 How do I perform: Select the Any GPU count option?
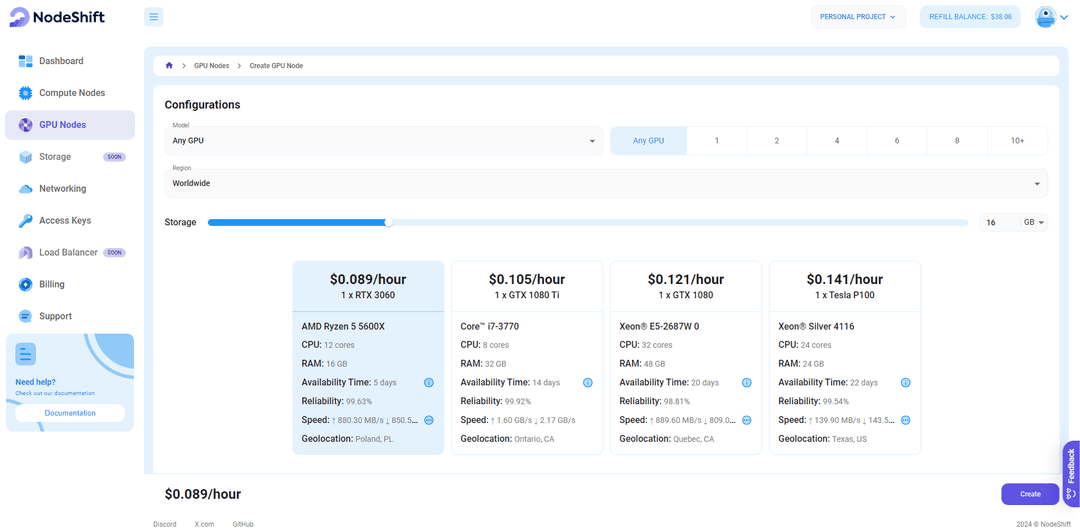[x=648, y=140]
